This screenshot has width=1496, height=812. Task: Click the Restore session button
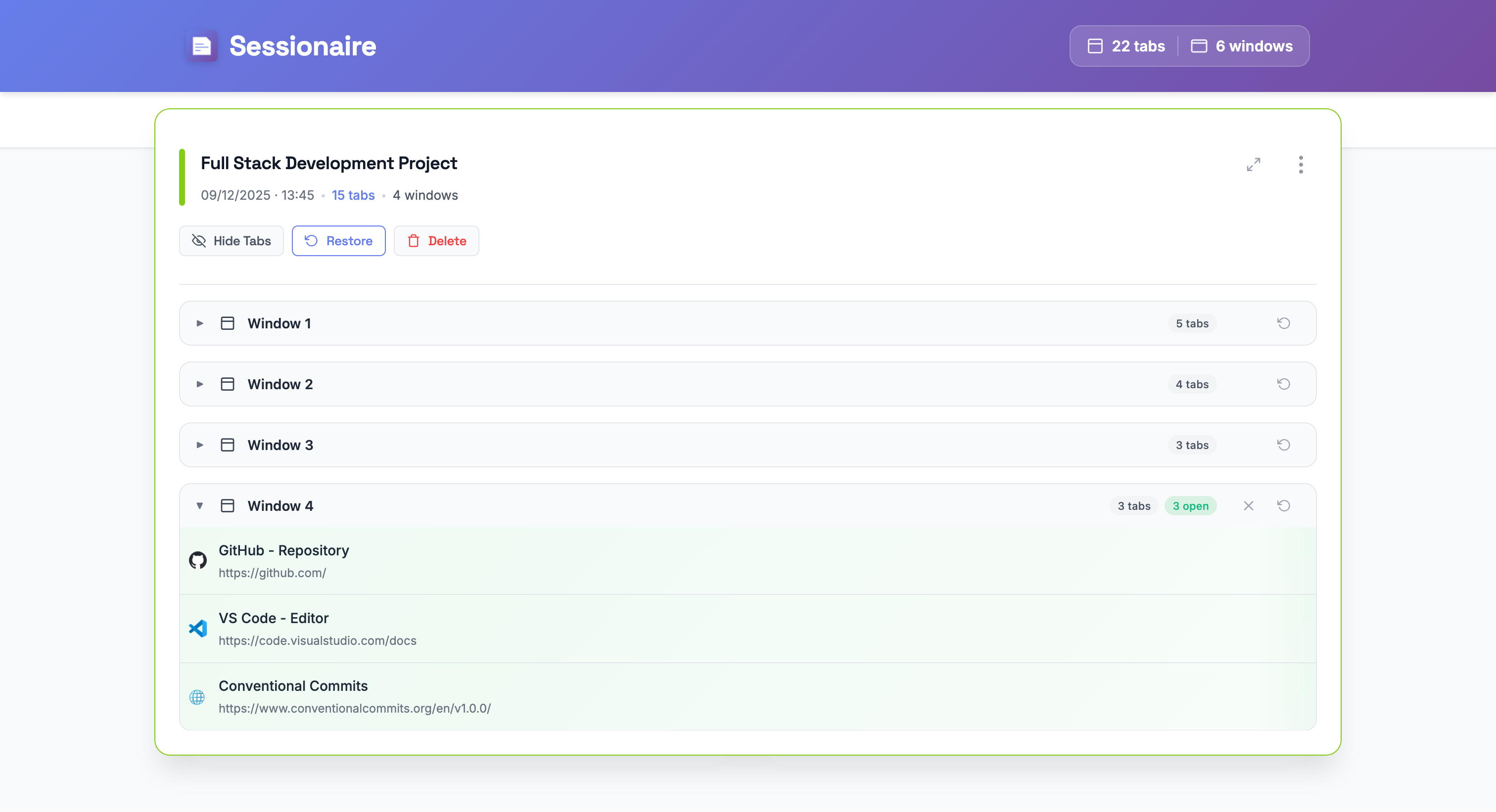point(338,241)
